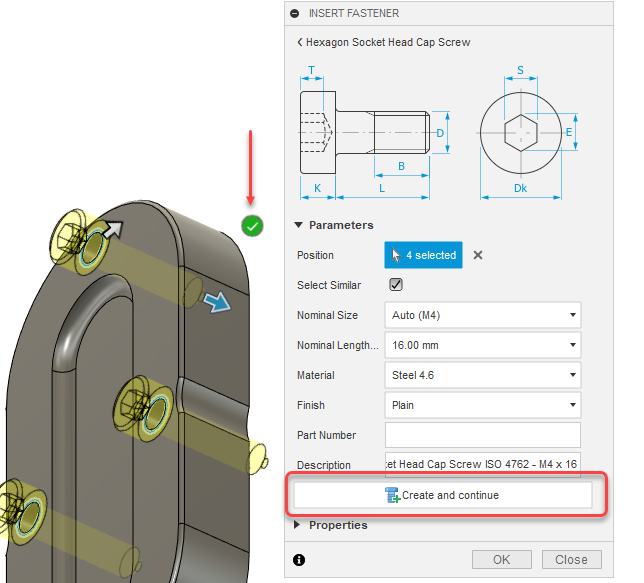This screenshot has height=583, width=644.
Task: Open the info icon in dialog footer
Action: pyautogui.click(x=299, y=560)
